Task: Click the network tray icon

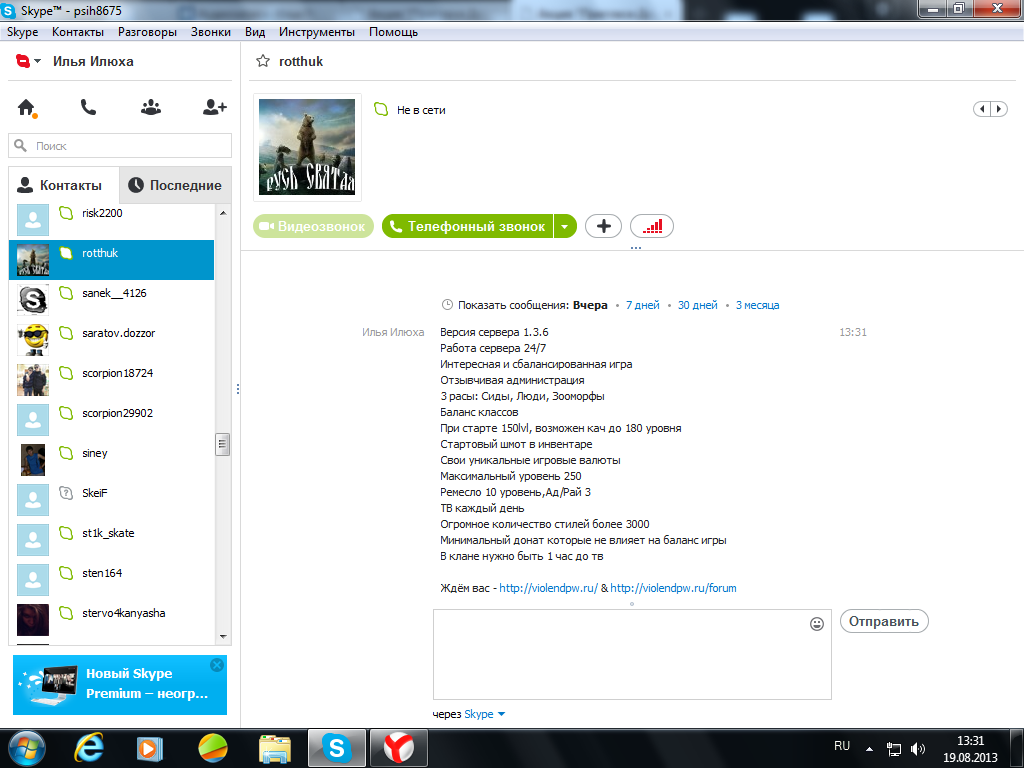Action: [893, 749]
